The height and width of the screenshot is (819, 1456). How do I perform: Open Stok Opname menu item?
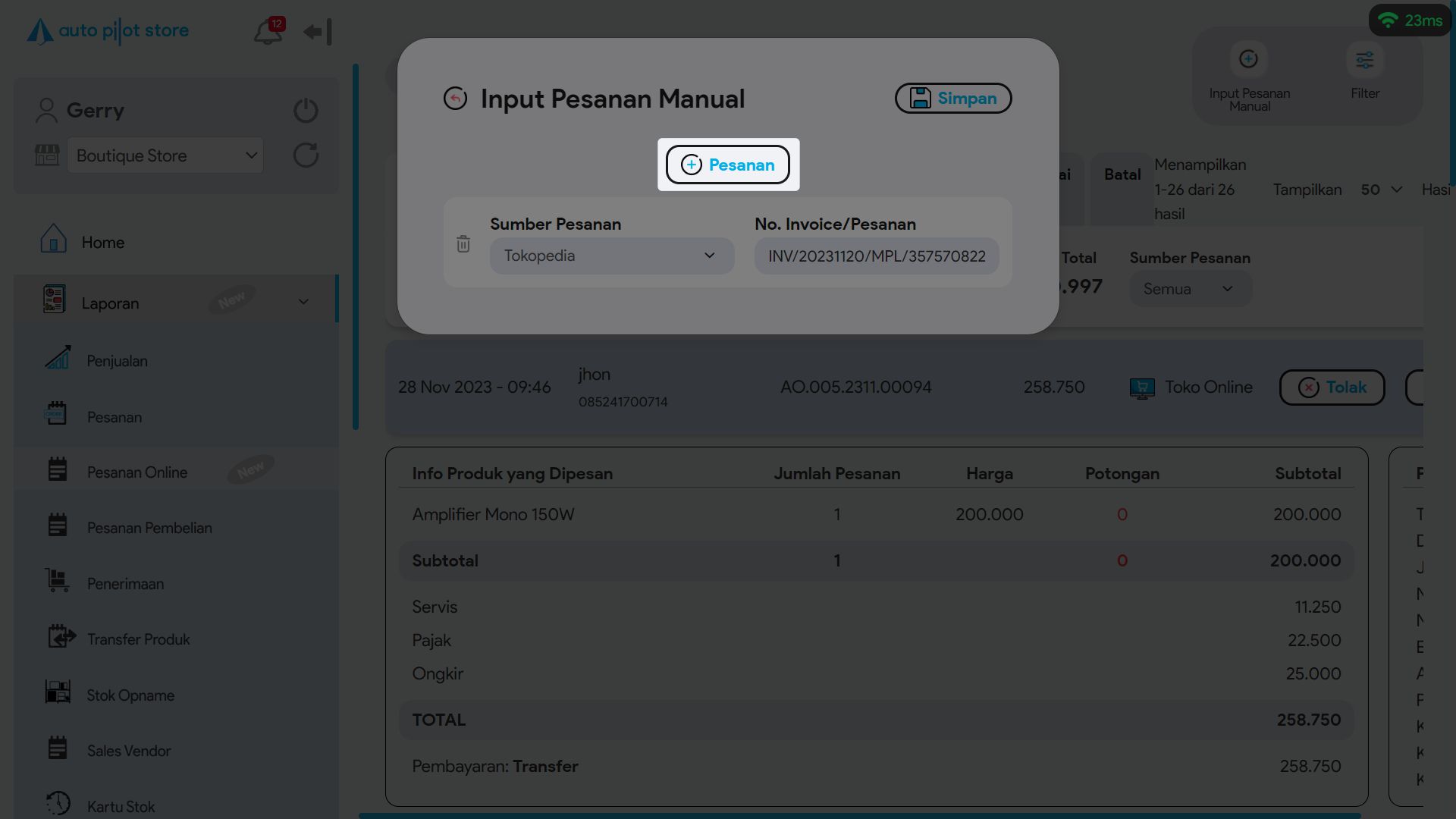[x=130, y=695]
